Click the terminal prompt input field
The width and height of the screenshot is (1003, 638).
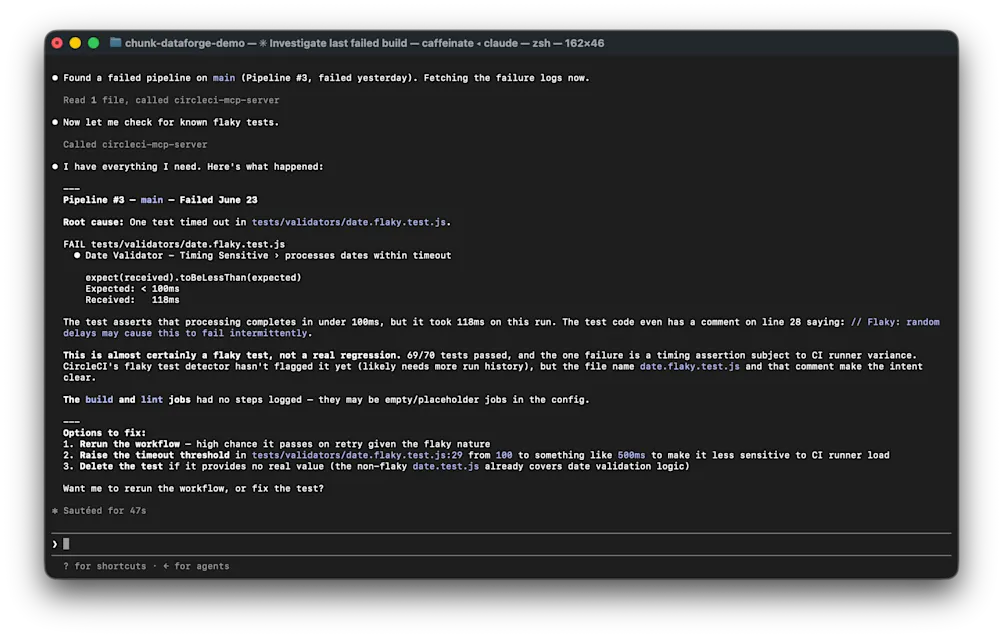[x=502, y=544]
